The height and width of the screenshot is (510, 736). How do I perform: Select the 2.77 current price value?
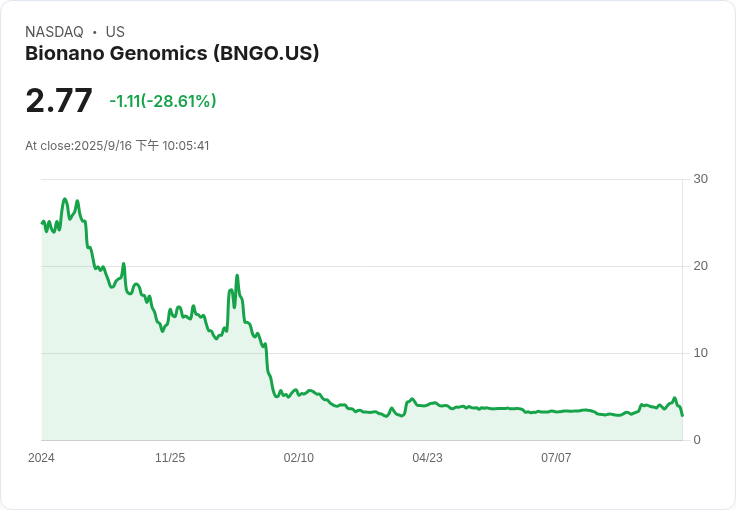59,101
